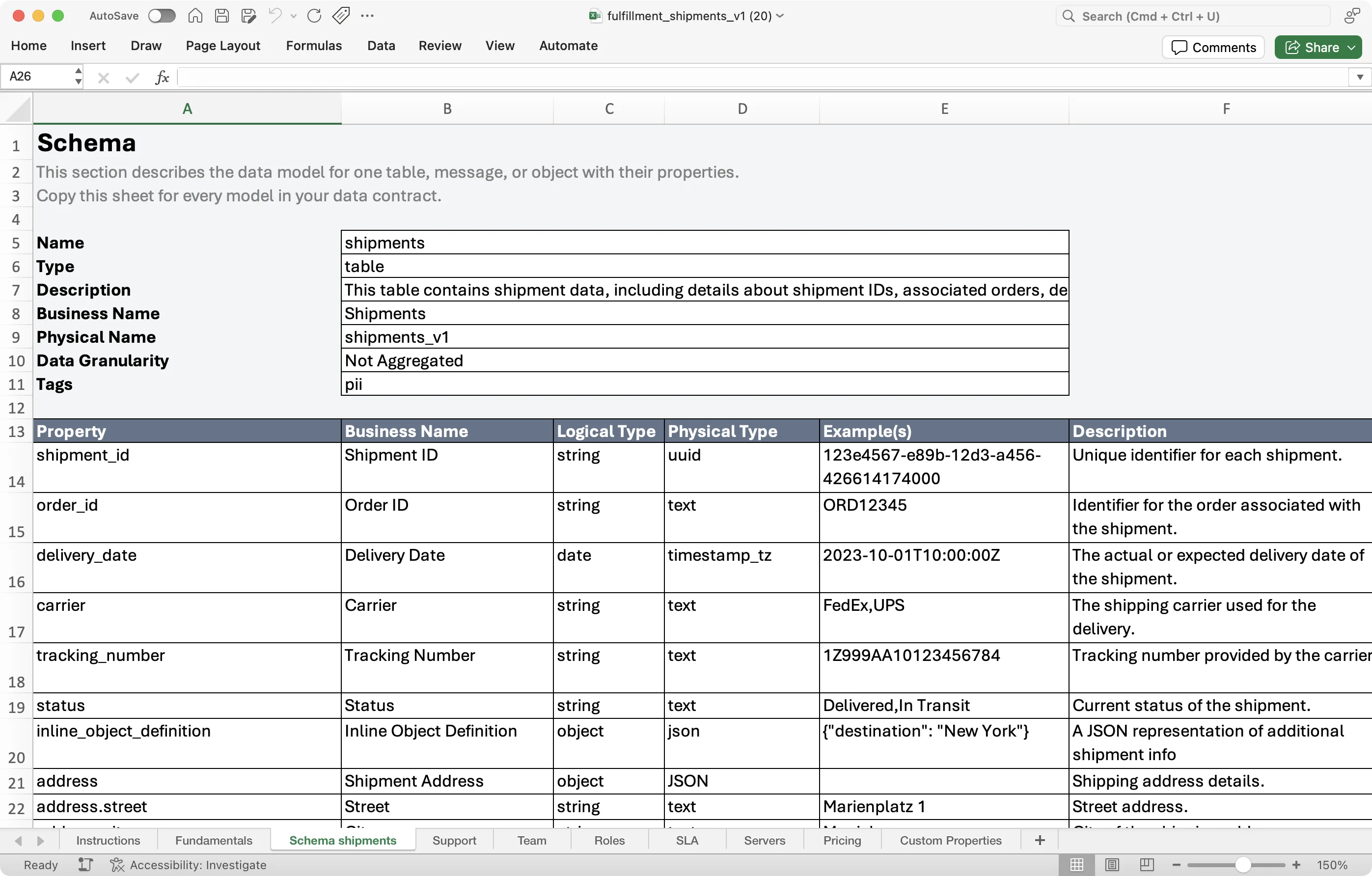Open the Home ribbon tab
Viewport: 1372px width, 876px height.
tap(28, 46)
